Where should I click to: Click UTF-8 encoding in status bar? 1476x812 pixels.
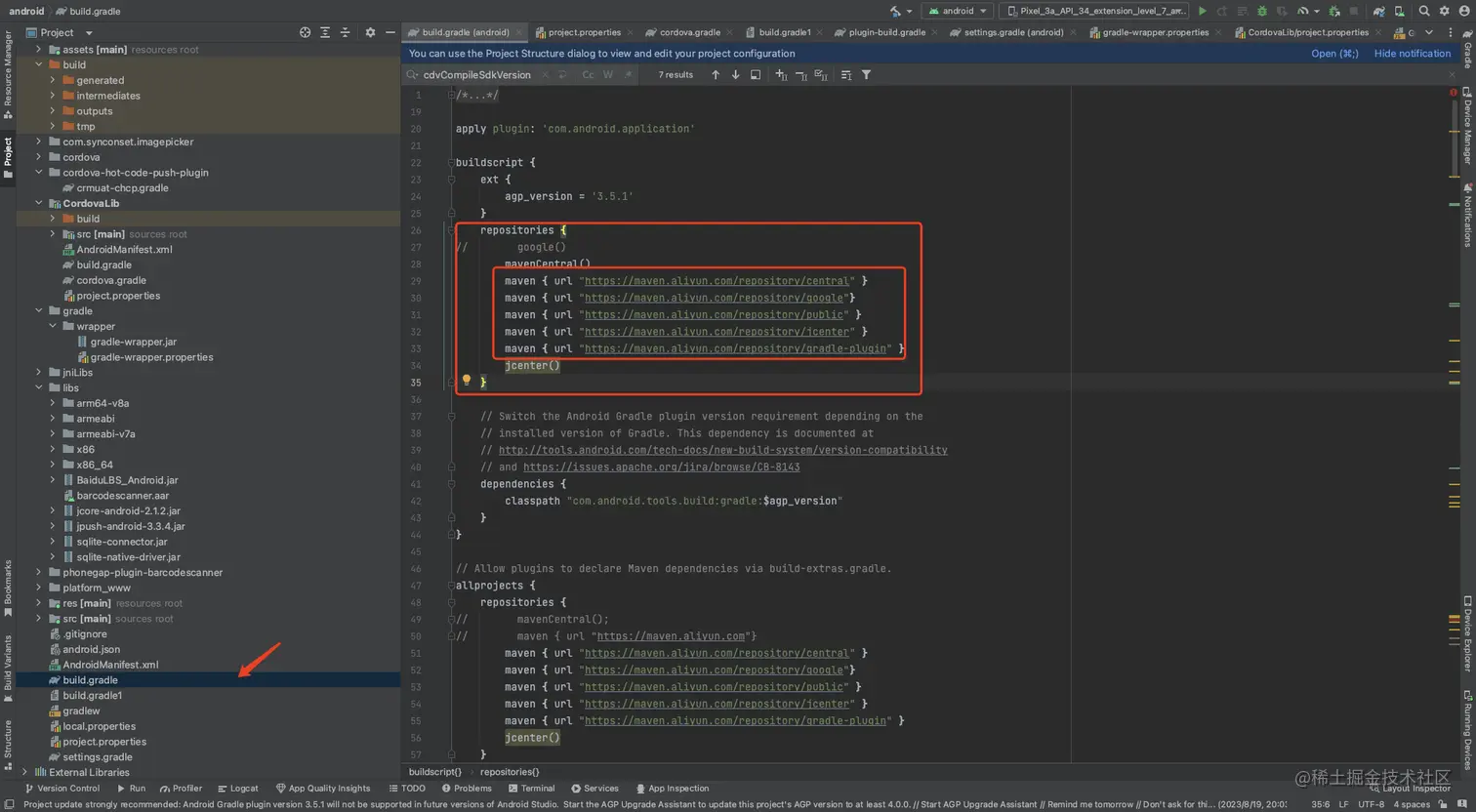pyautogui.click(x=1371, y=804)
